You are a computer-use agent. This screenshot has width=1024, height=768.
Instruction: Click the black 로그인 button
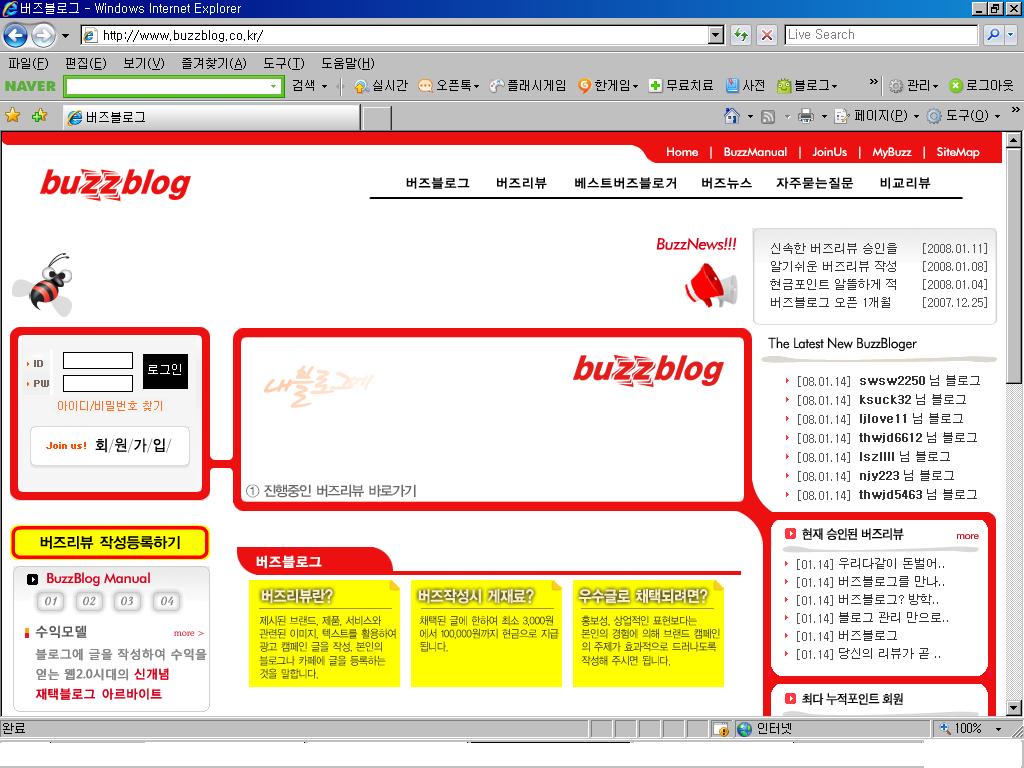pos(165,371)
